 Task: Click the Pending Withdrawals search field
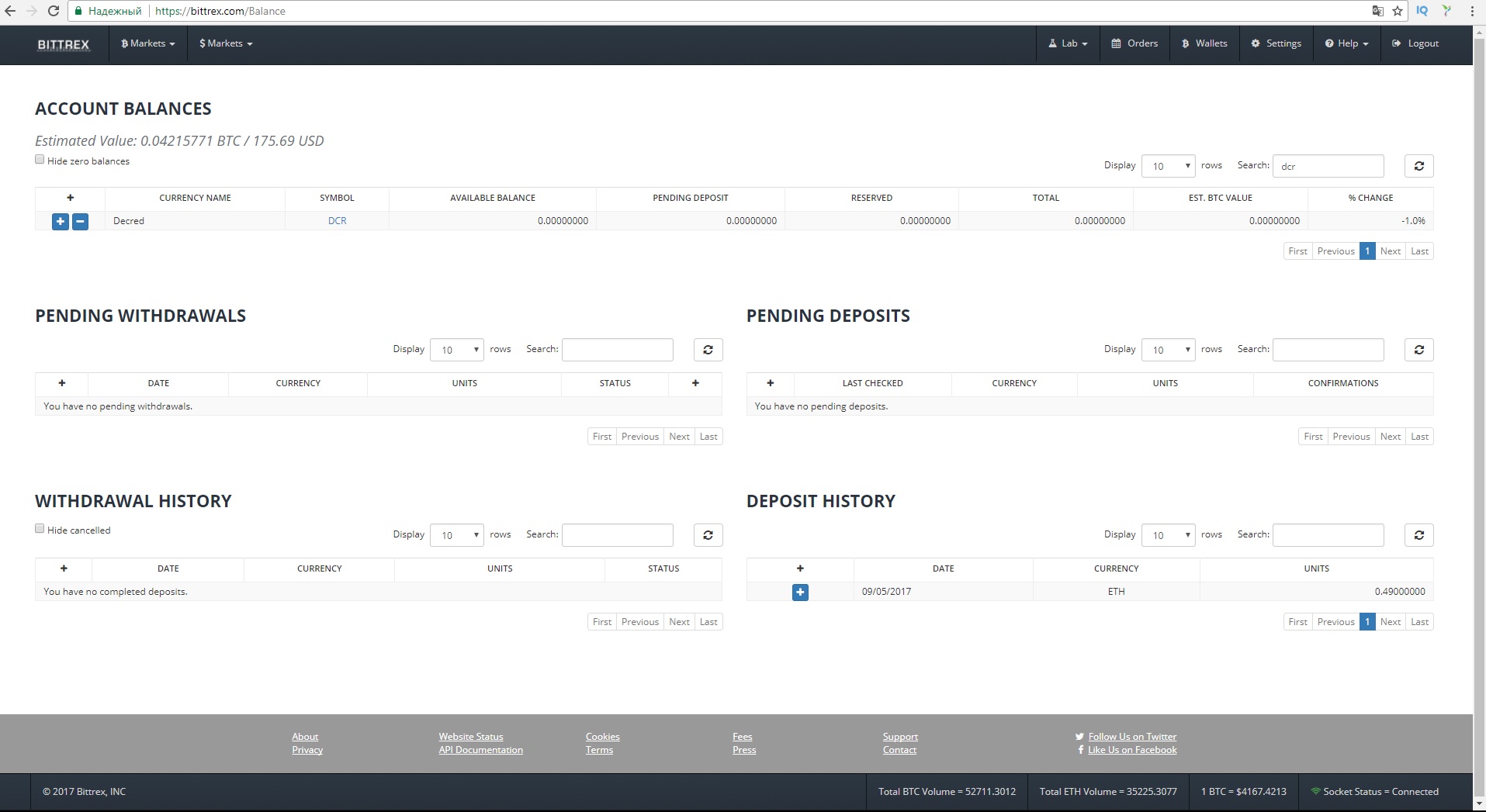tap(617, 350)
